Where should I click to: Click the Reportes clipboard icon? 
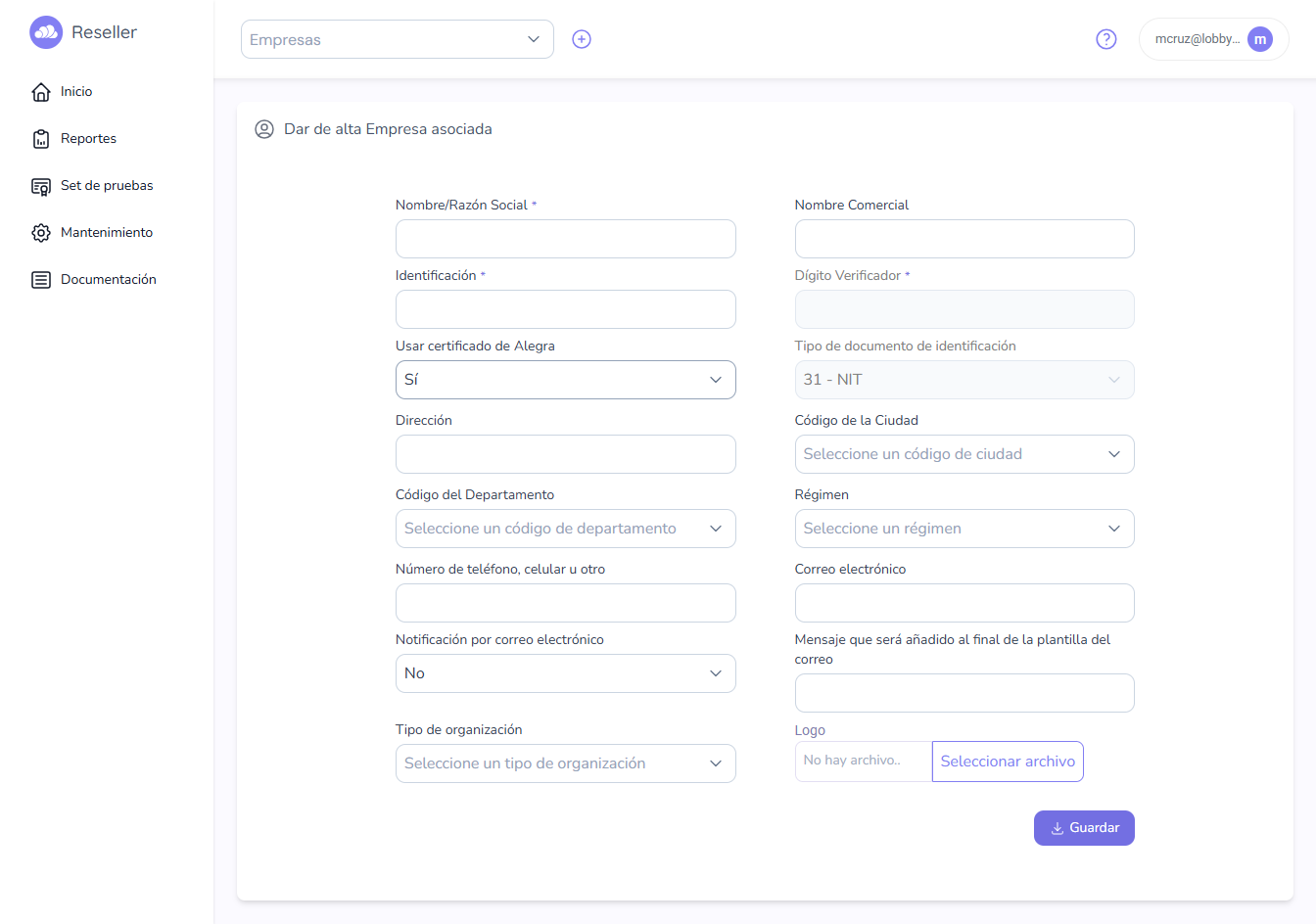(x=41, y=139)
